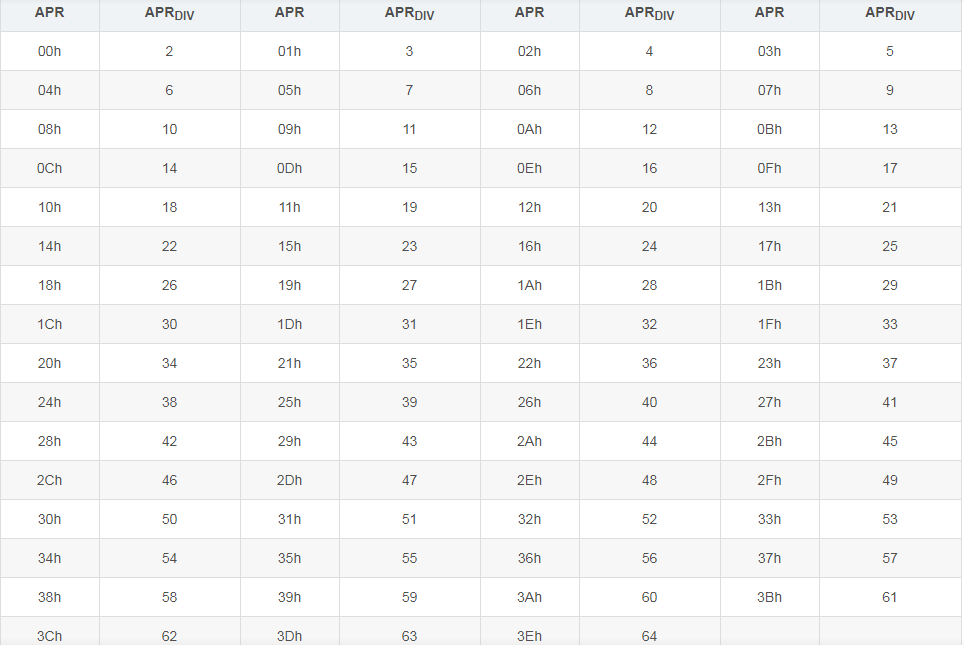The height and width of the screenshot is (648, 964).
Task: Click the 35h APR cell
Action: [289, 558]
